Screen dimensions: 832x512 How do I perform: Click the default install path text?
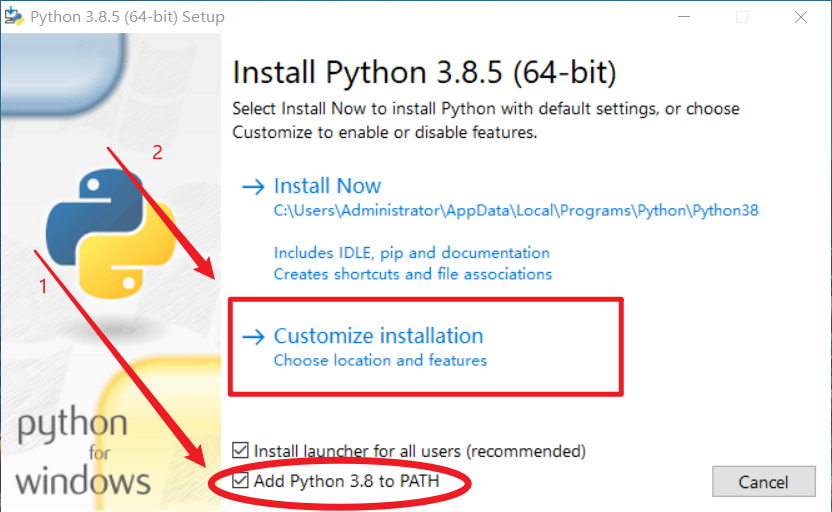[x=516, y=211]
